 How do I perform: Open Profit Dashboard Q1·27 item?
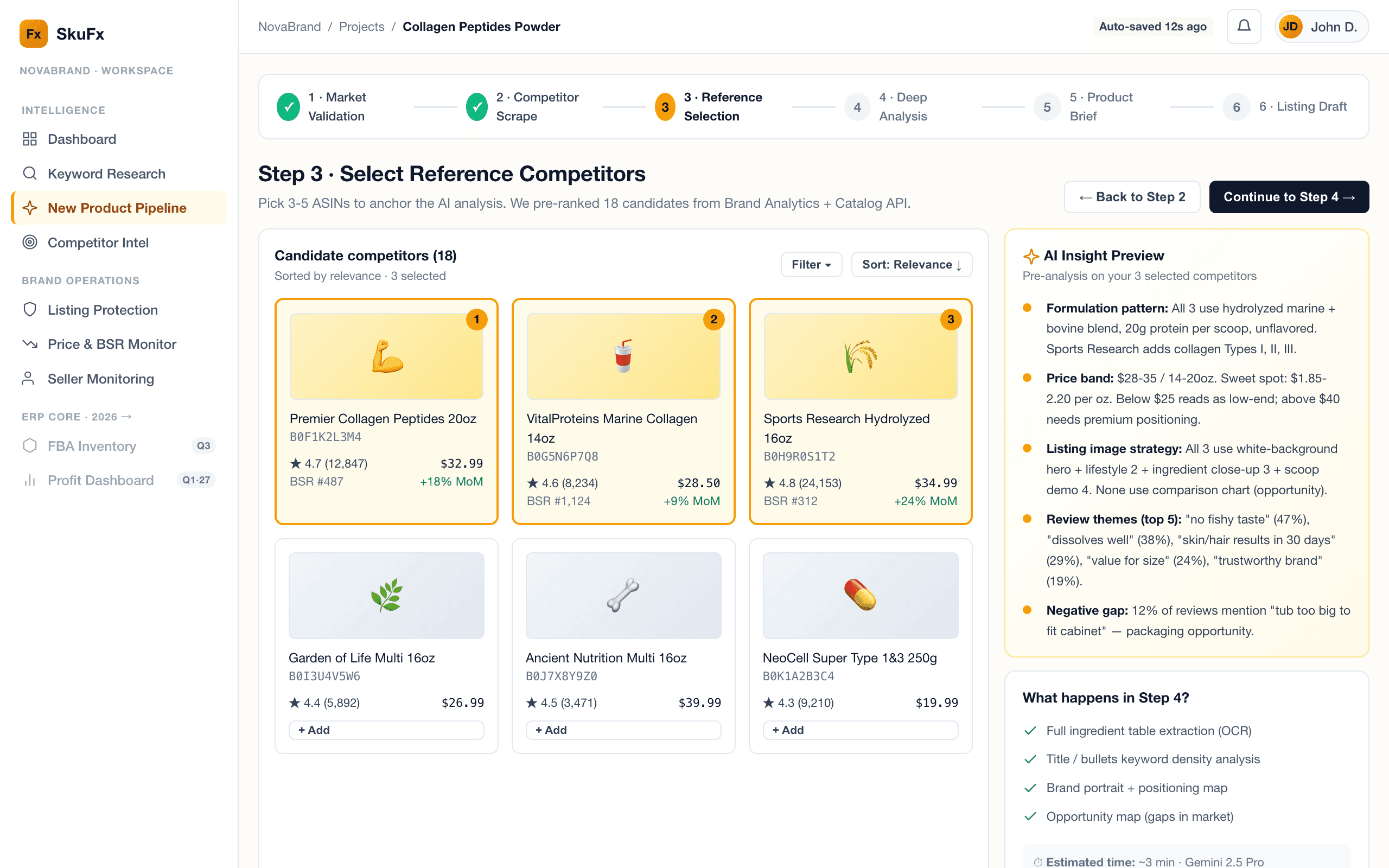point(119,480)
